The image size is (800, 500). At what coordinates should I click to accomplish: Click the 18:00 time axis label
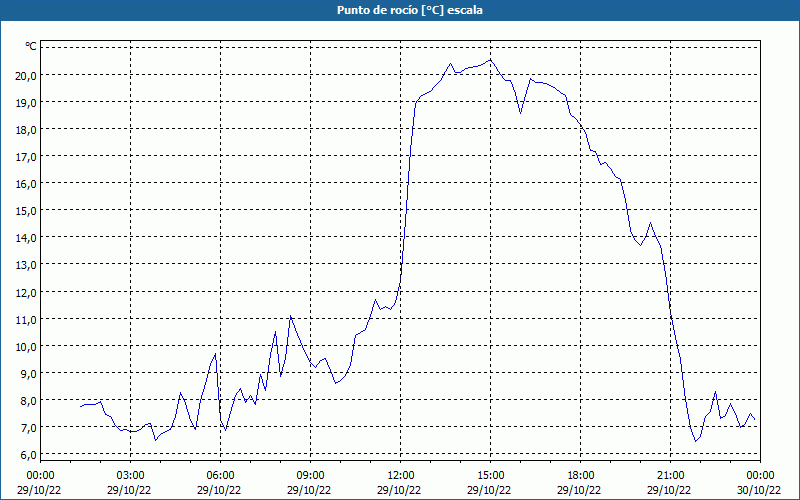(581, 476)
